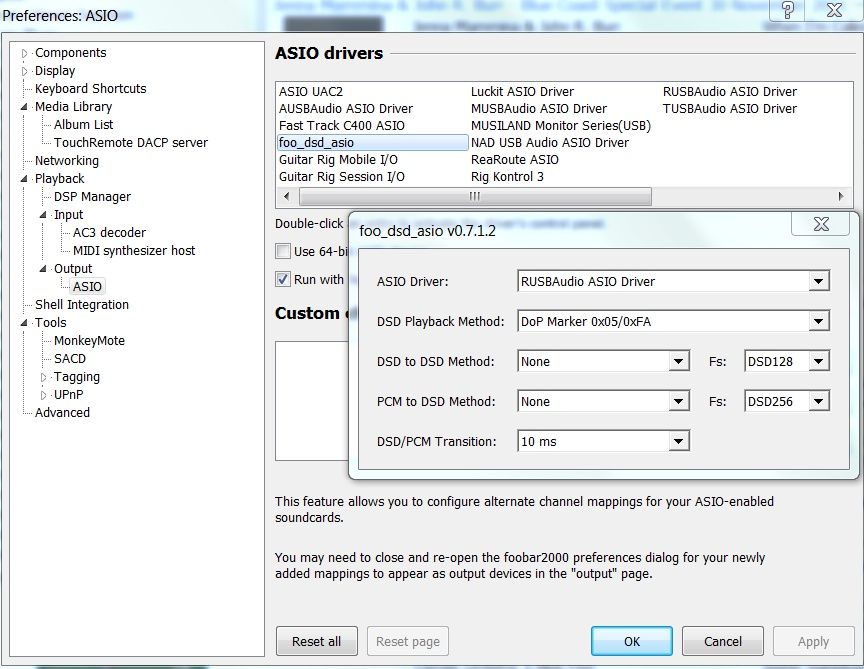
Task: Select Album List under Media Library
Action: click(83, 125)
